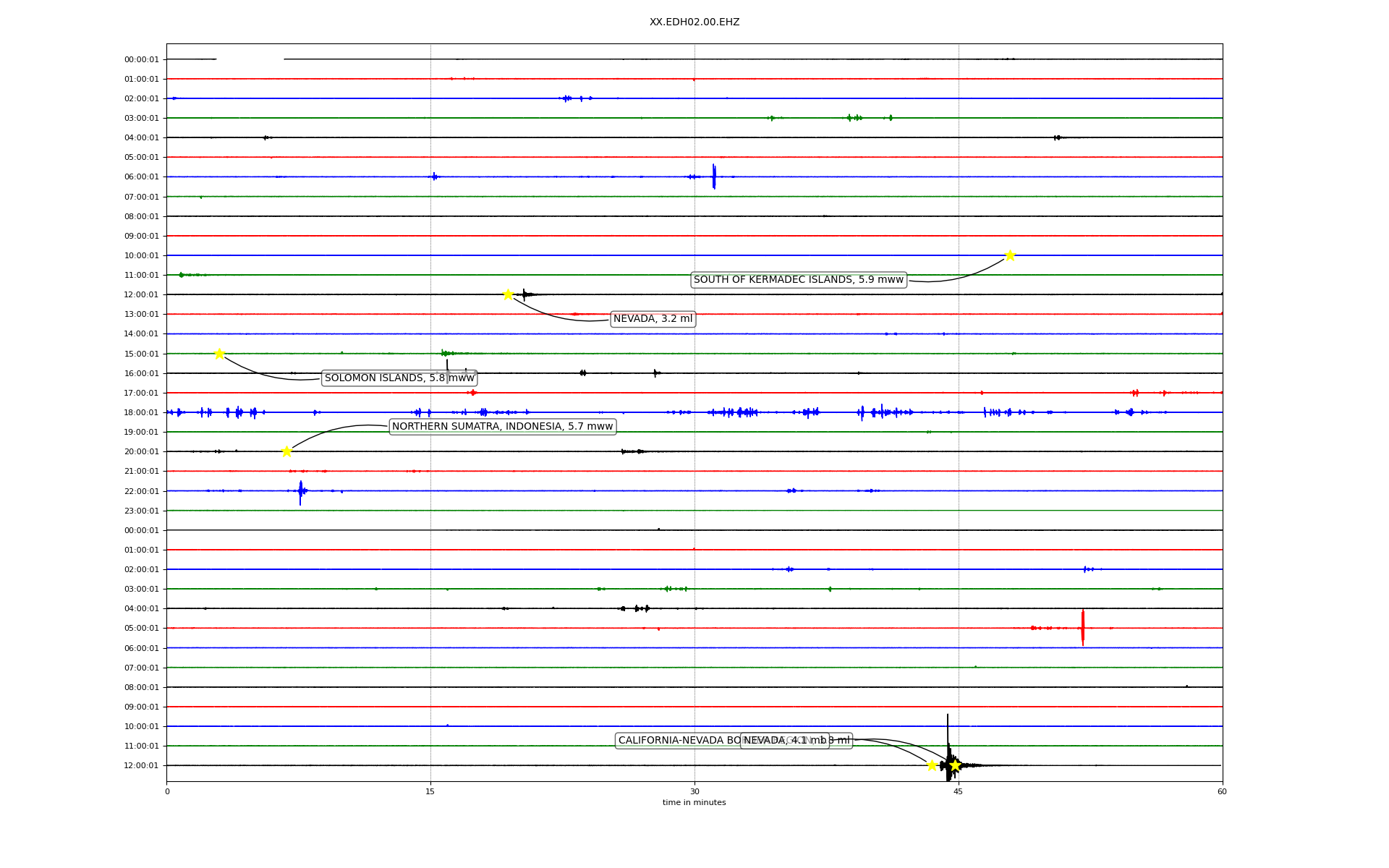Click the XX.EDH02.00.EHZ plot title
This screenshot has width=1389, height=868.
tap(694, 22)
